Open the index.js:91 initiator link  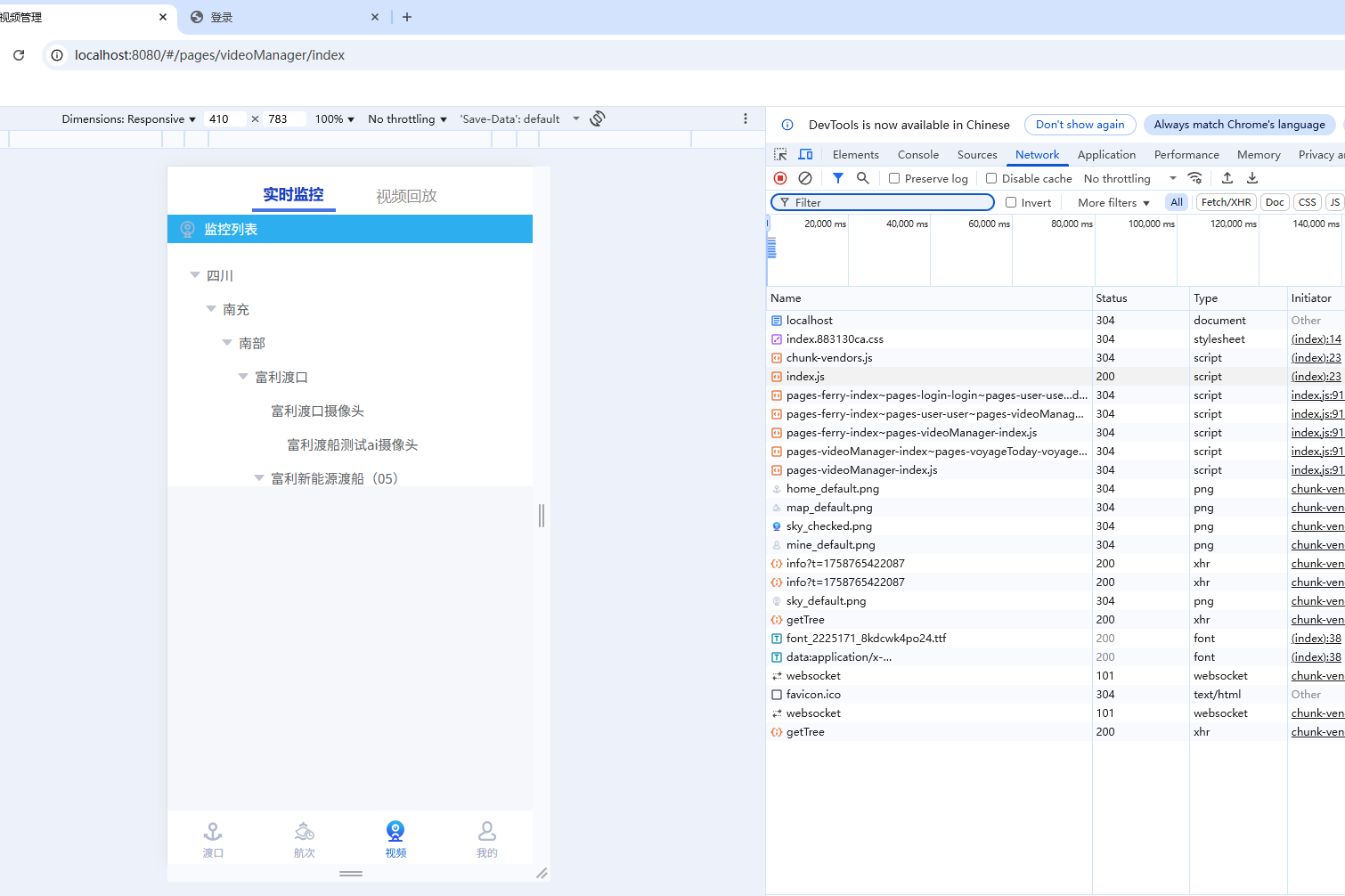[1317, 395]
